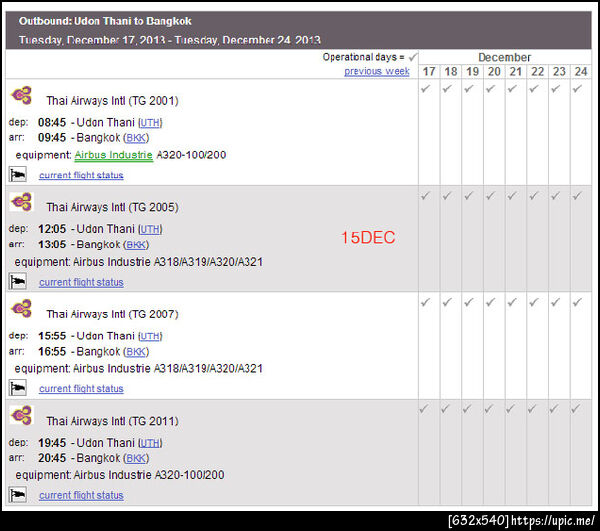The height and width of the screenshot is (531, 600).
Task: Click the Thai Airways Intl (TG 2011) title
Action: 112,421
